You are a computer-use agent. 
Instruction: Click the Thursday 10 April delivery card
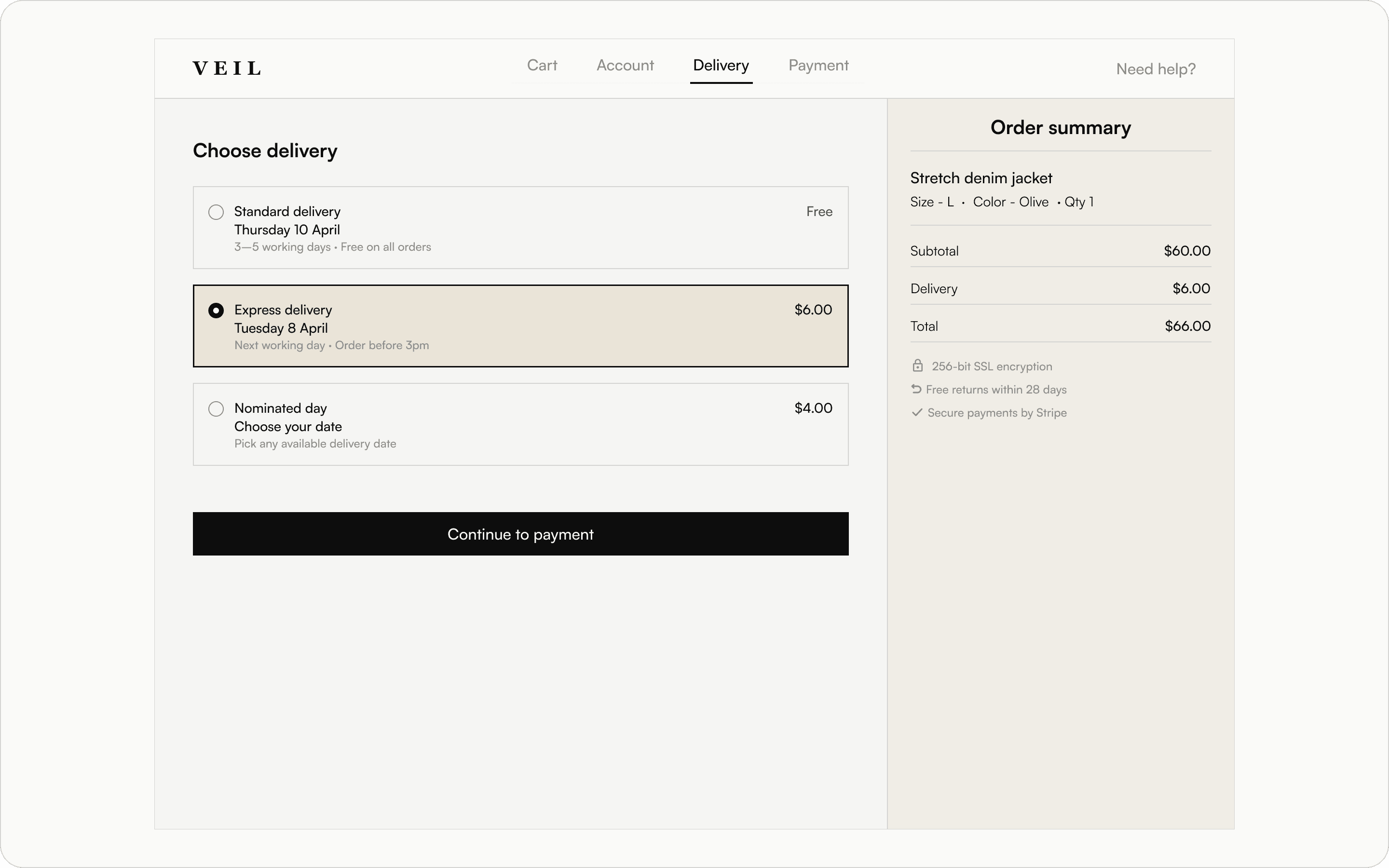520,227
